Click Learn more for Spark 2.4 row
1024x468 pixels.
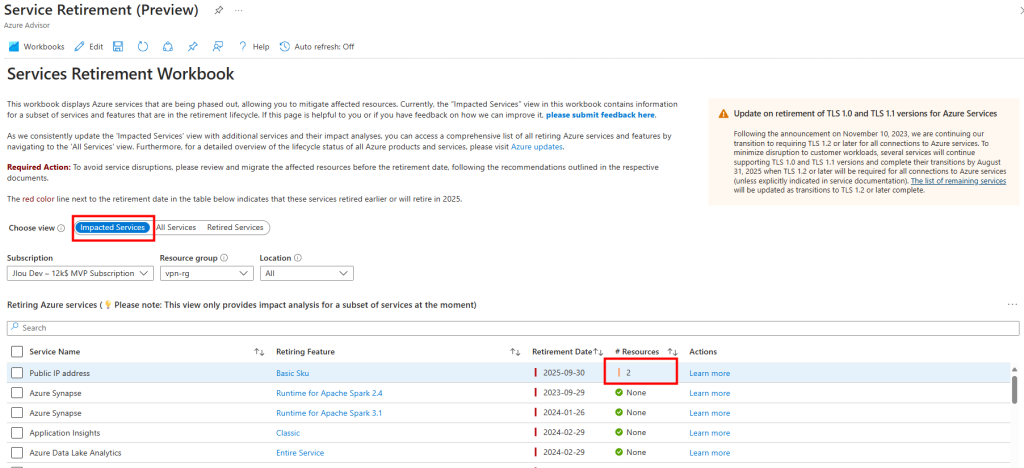[x=709, y=393]
